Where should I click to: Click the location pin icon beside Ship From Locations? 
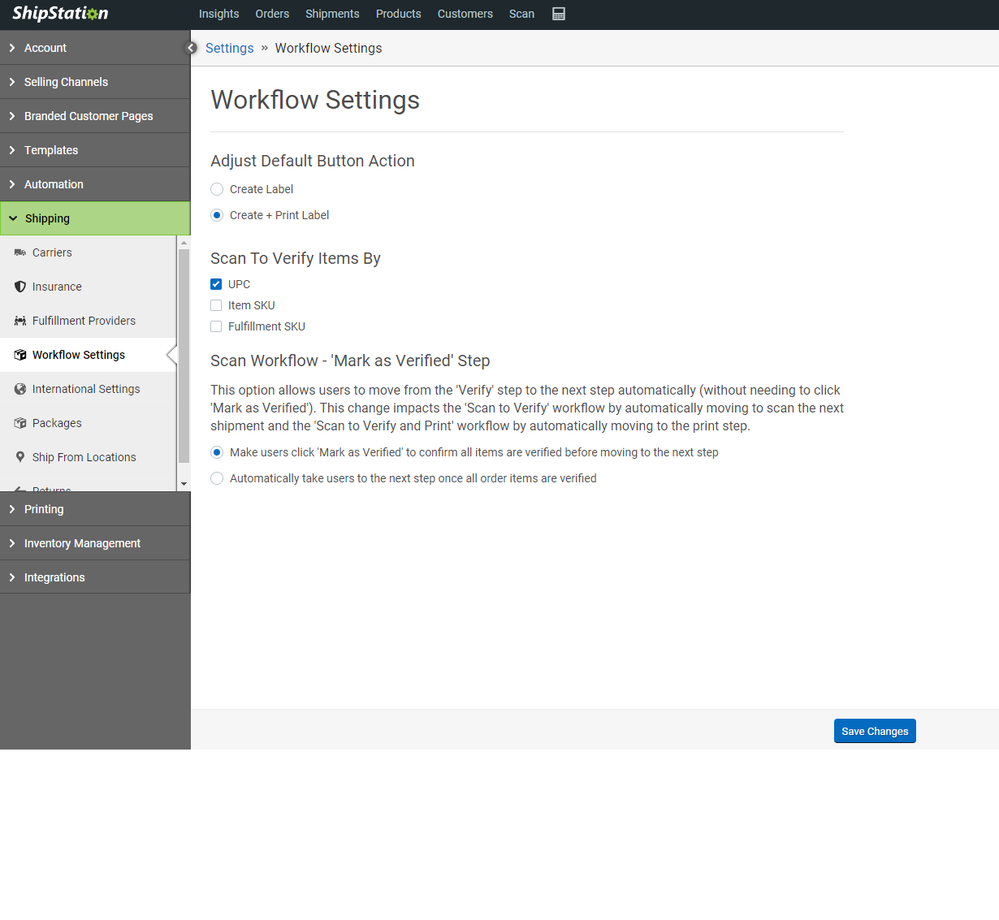(20, 457)
